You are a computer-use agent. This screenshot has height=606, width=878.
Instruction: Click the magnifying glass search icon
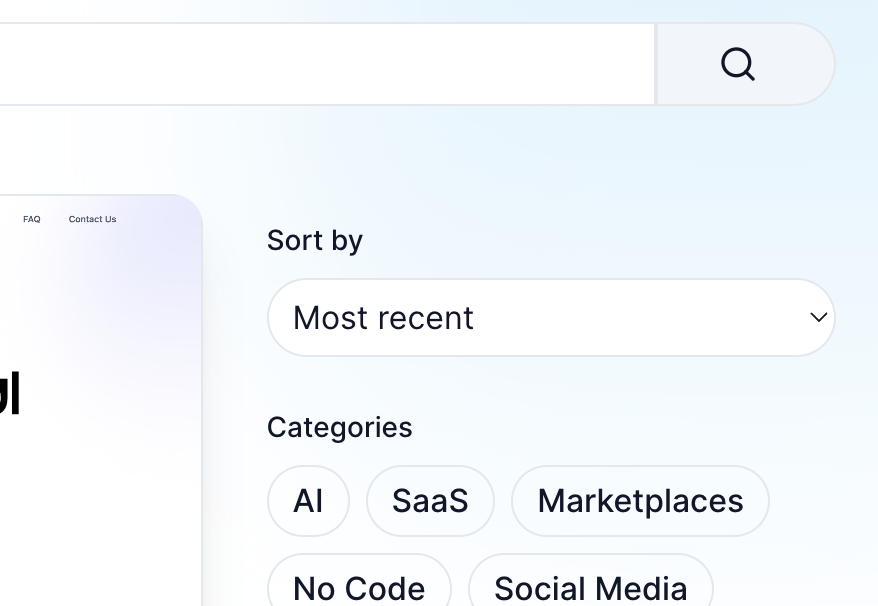coord(738,64)
